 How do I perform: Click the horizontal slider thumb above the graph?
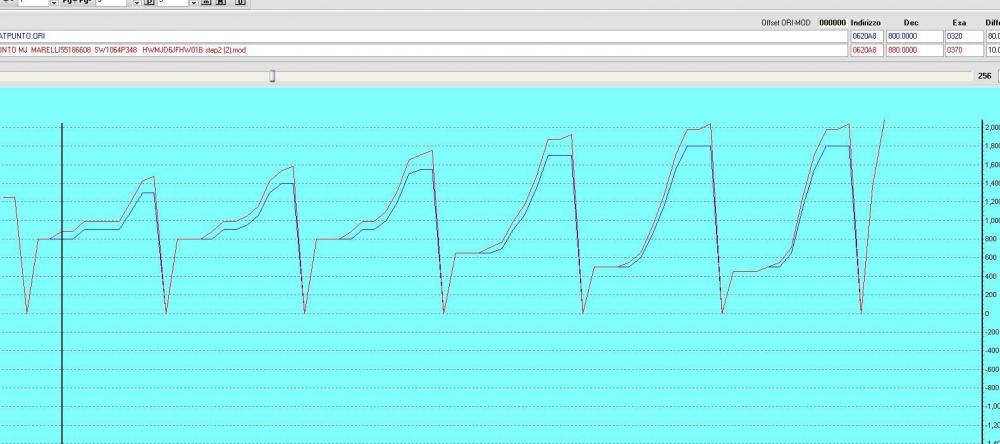[272, 75]
